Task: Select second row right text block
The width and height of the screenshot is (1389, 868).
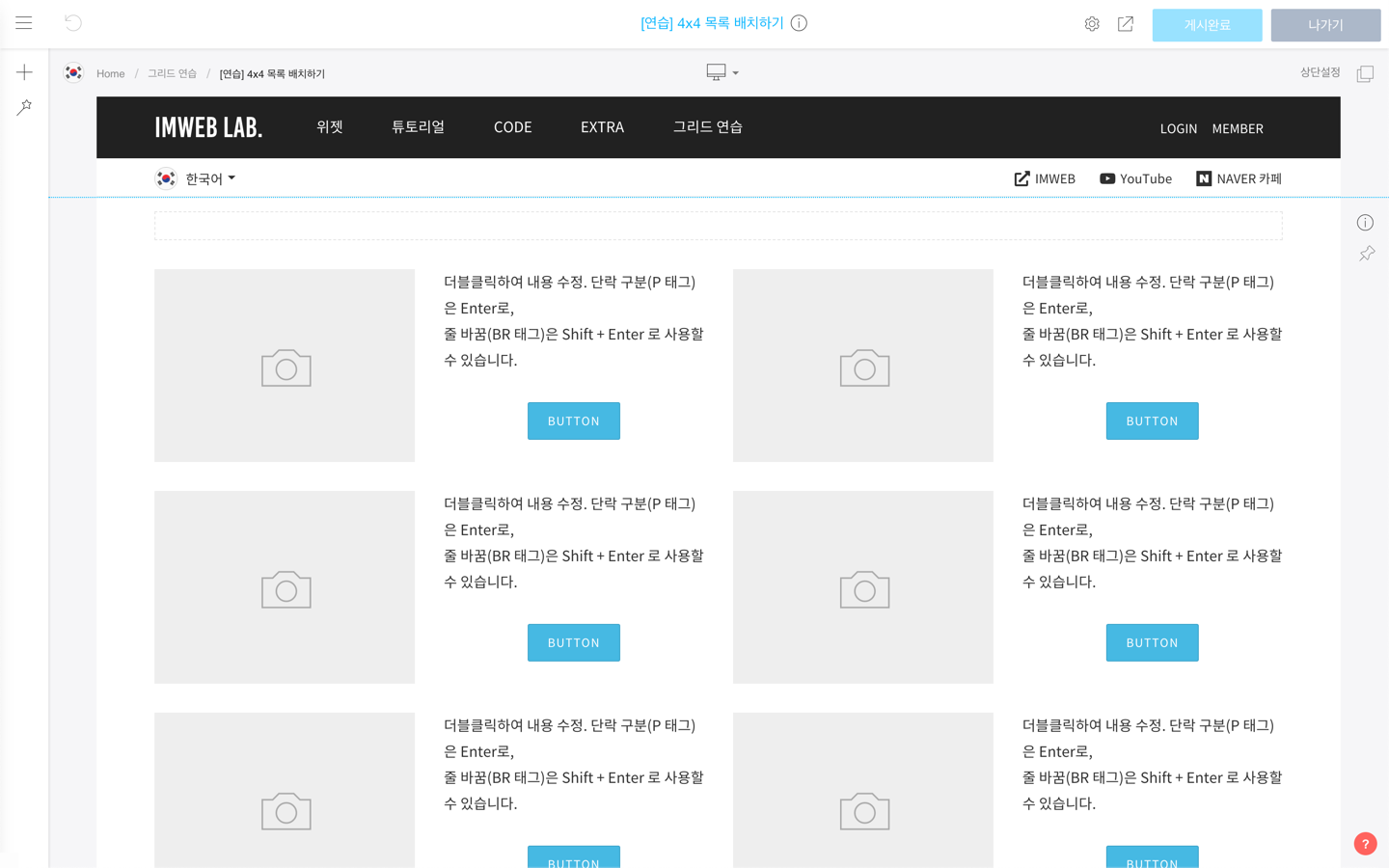Action: click(1153, 543)
